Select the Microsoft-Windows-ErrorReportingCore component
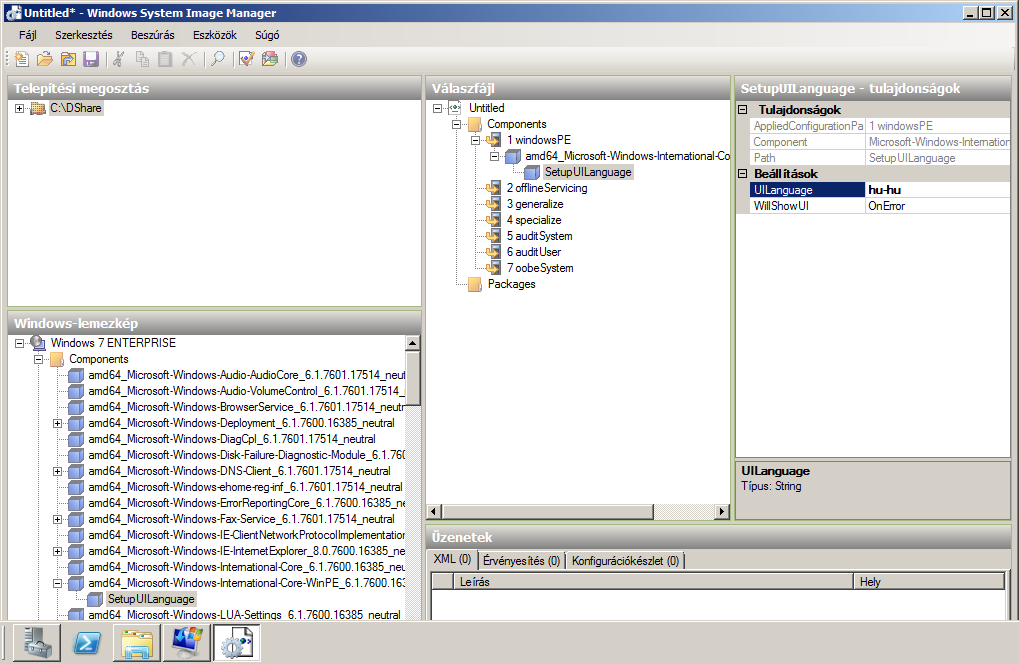1019x664 pixels. coord(246,503)
